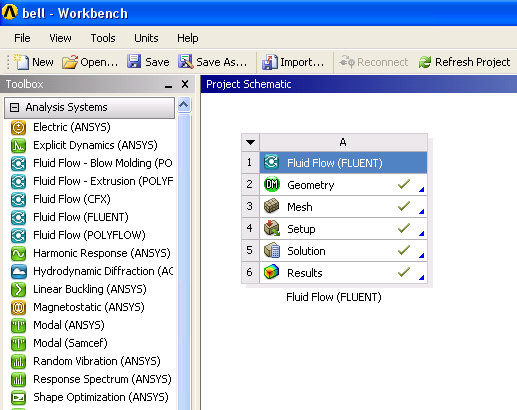Open the Units menu
Image resolution: width=517 pixels, height=410 pixels.
tap(146, 38)
